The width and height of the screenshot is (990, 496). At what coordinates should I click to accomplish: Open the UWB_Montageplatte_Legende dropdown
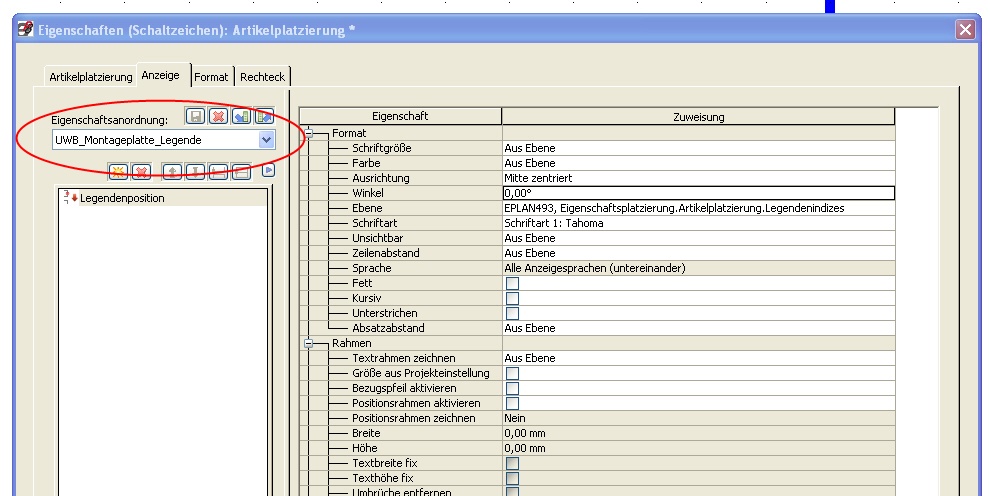[266, 140]
